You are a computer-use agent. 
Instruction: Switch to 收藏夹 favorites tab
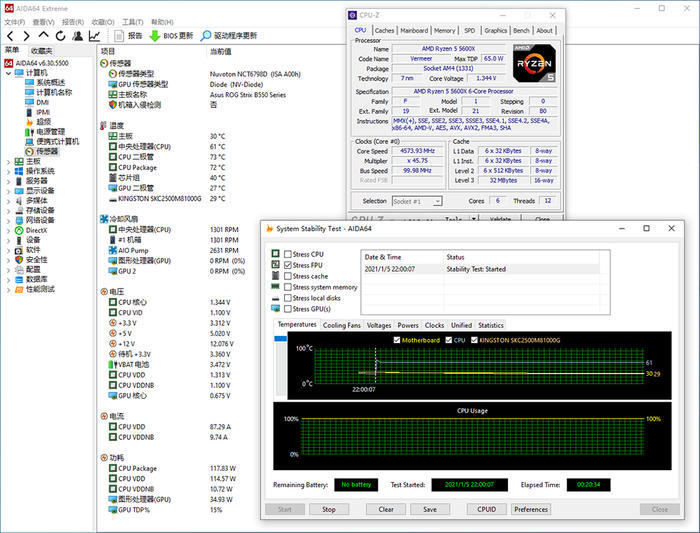tap(42, 51)
